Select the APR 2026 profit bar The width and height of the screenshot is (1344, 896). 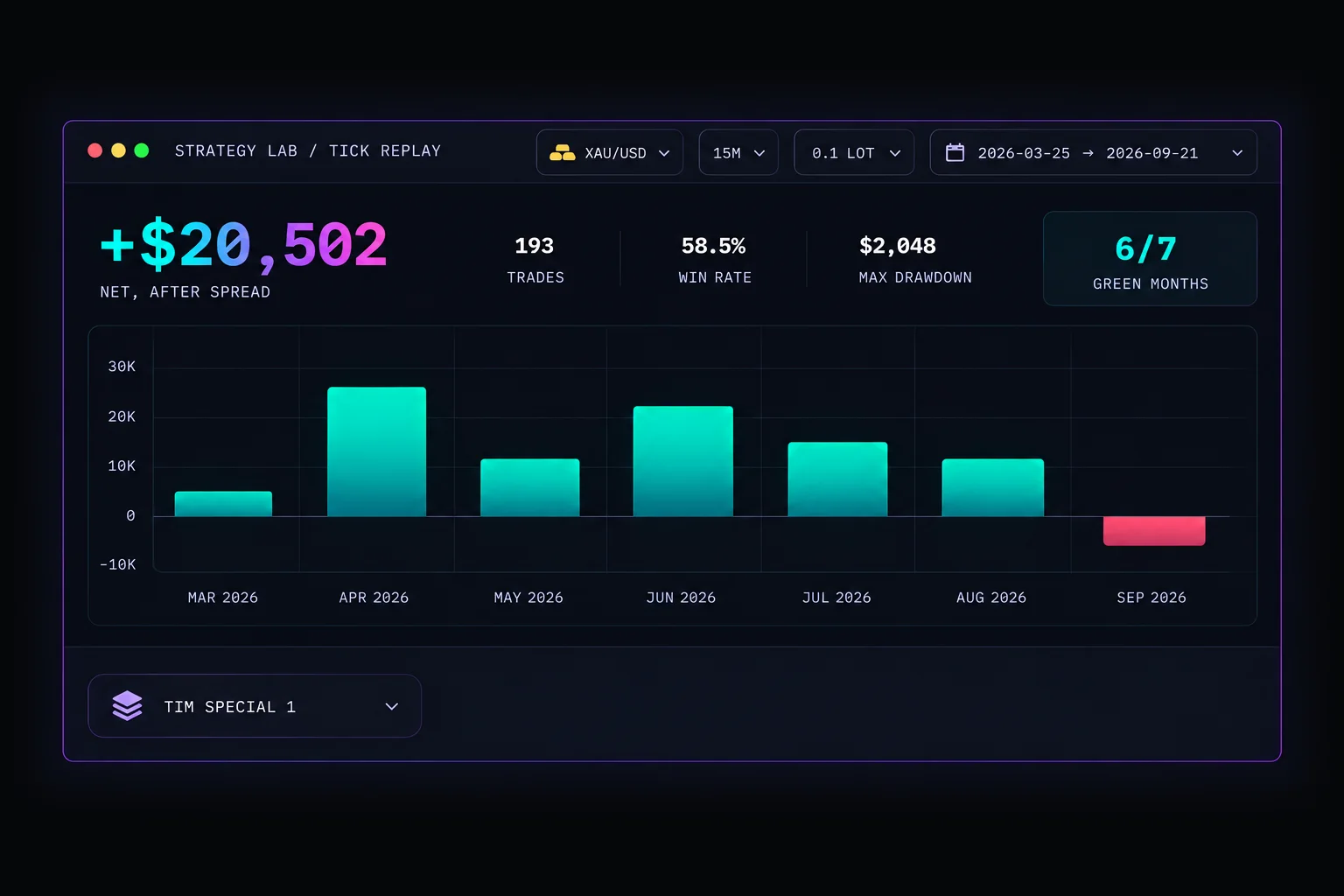pyautogui.click(x=376, y=451)
